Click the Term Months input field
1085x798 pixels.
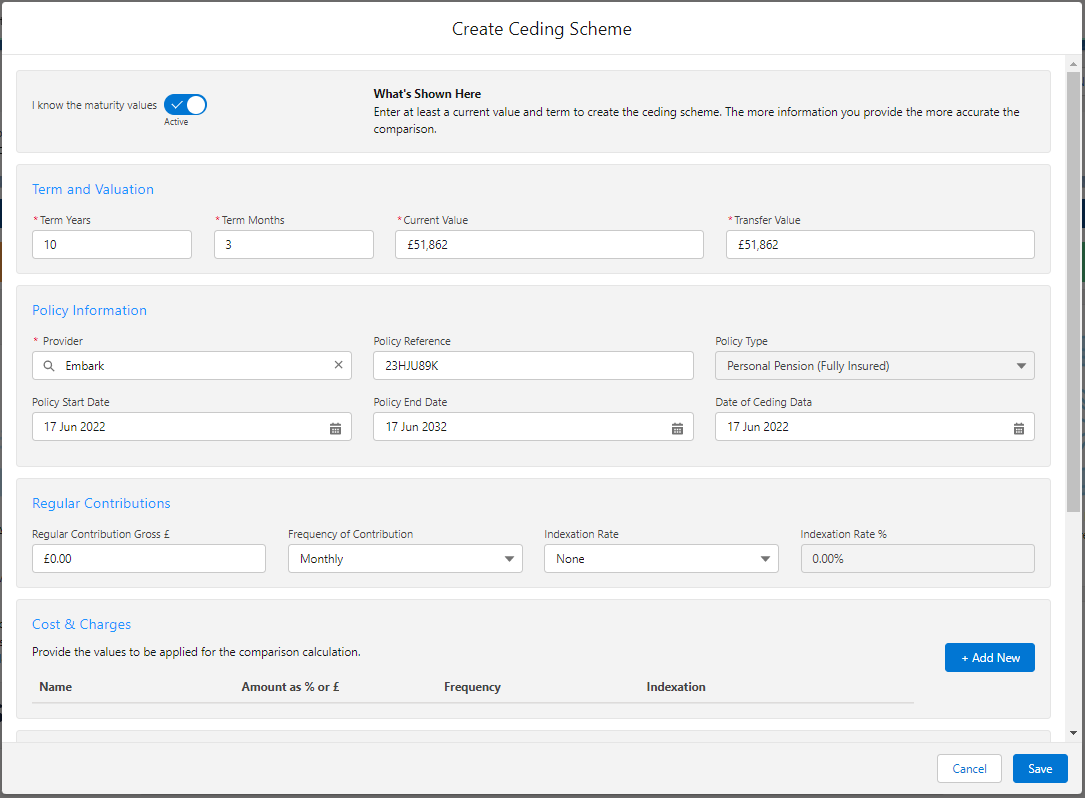[293, 245]
